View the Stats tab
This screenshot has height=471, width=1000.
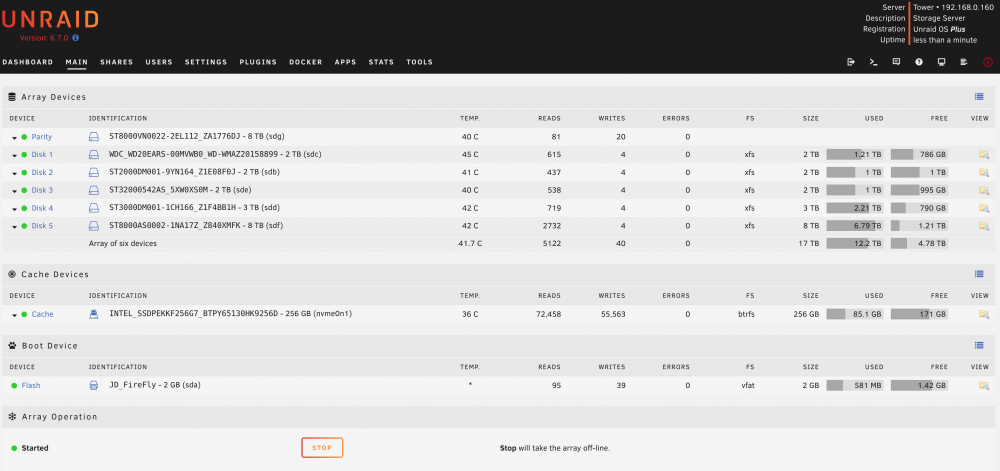(381, 62)
